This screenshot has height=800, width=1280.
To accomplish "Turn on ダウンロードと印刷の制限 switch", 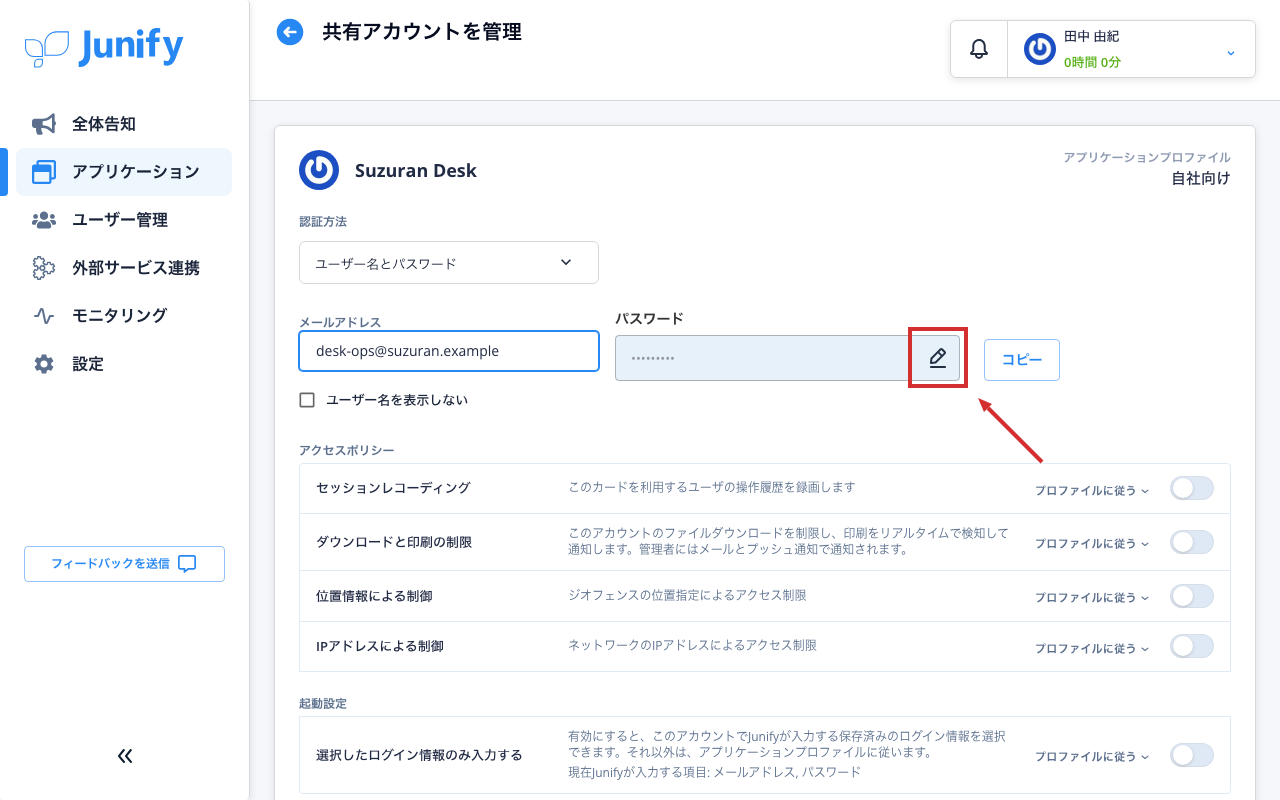I will (x=1192, y=543).
